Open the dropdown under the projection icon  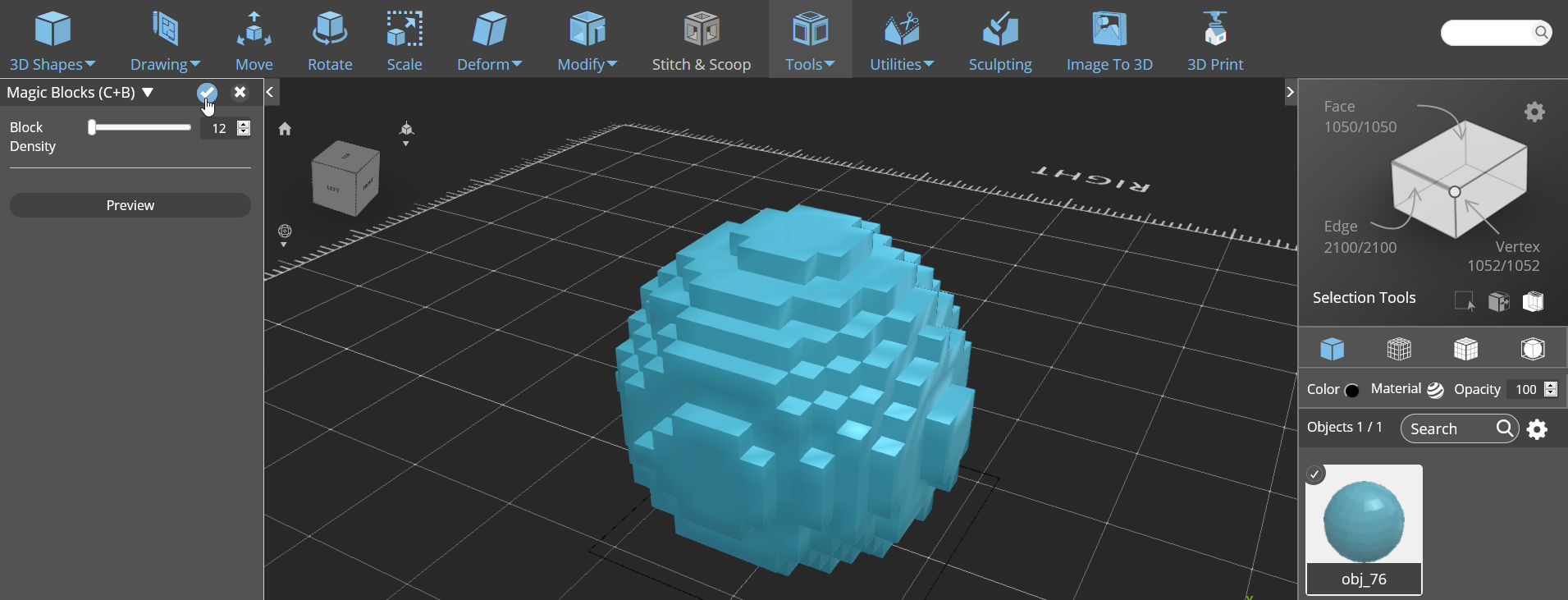click(x=405, y=144)
